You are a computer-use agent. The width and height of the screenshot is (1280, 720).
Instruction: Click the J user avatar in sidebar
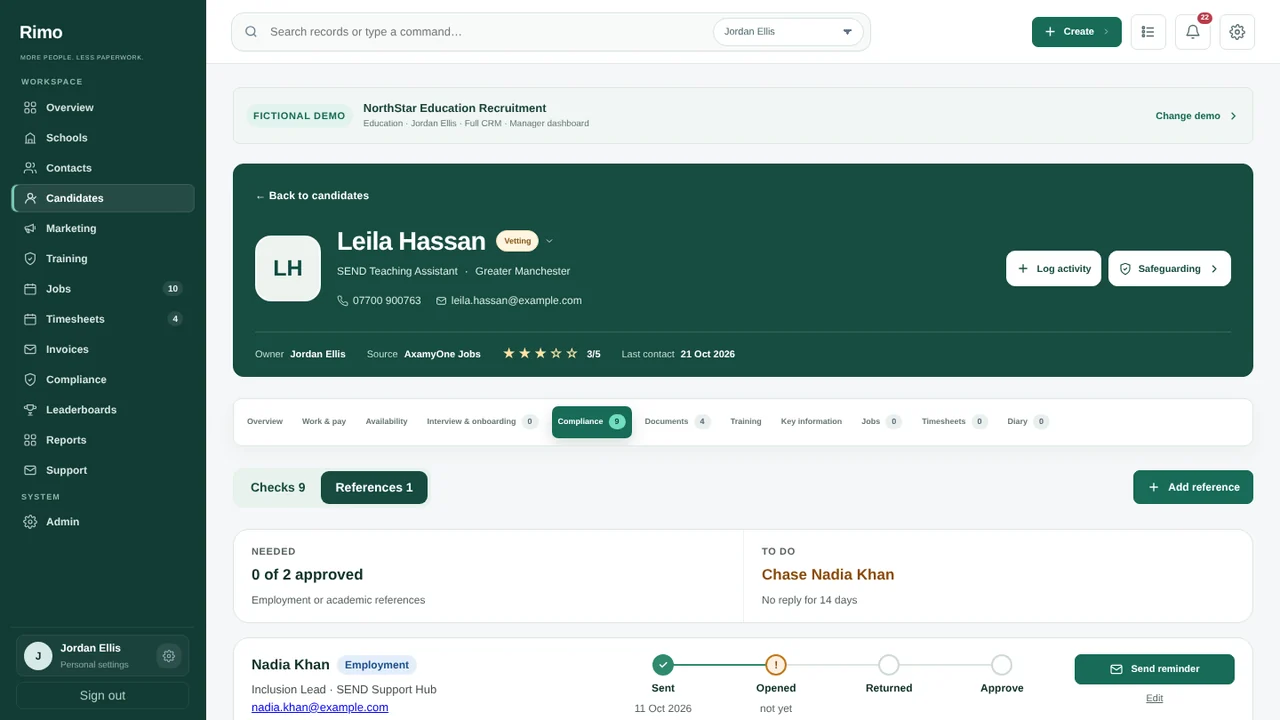click(38, 656)
